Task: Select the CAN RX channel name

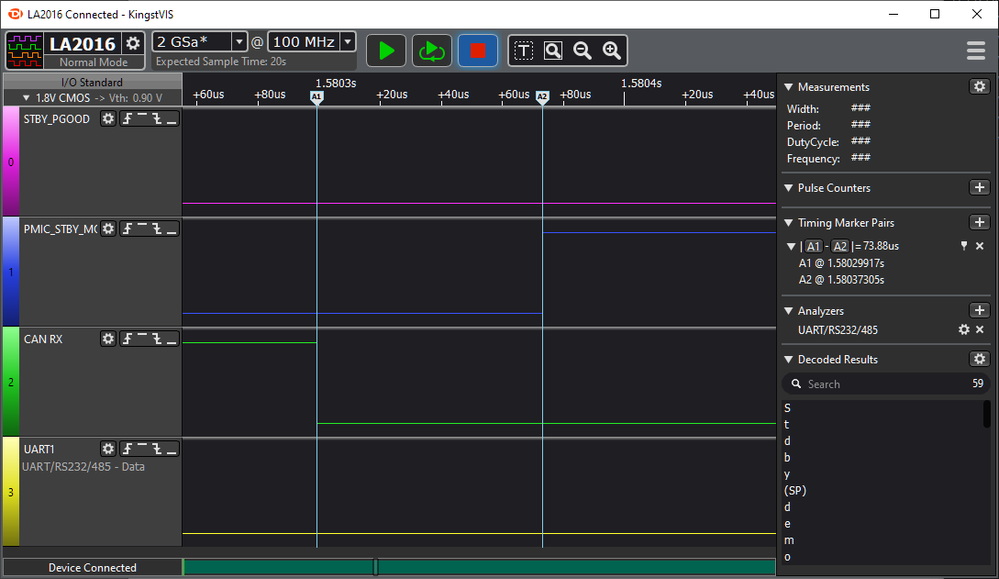Action: (43, 339)
